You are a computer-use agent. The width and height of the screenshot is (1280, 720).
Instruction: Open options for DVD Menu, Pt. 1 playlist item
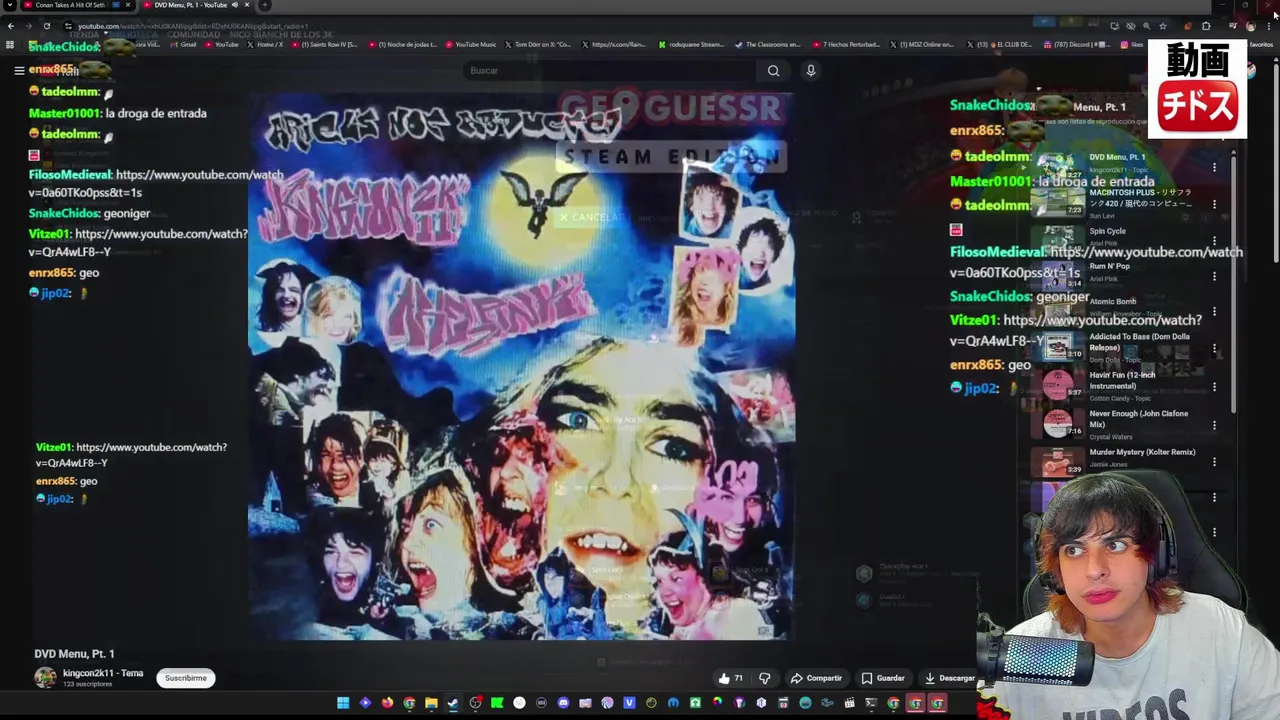click(1214, 167)
